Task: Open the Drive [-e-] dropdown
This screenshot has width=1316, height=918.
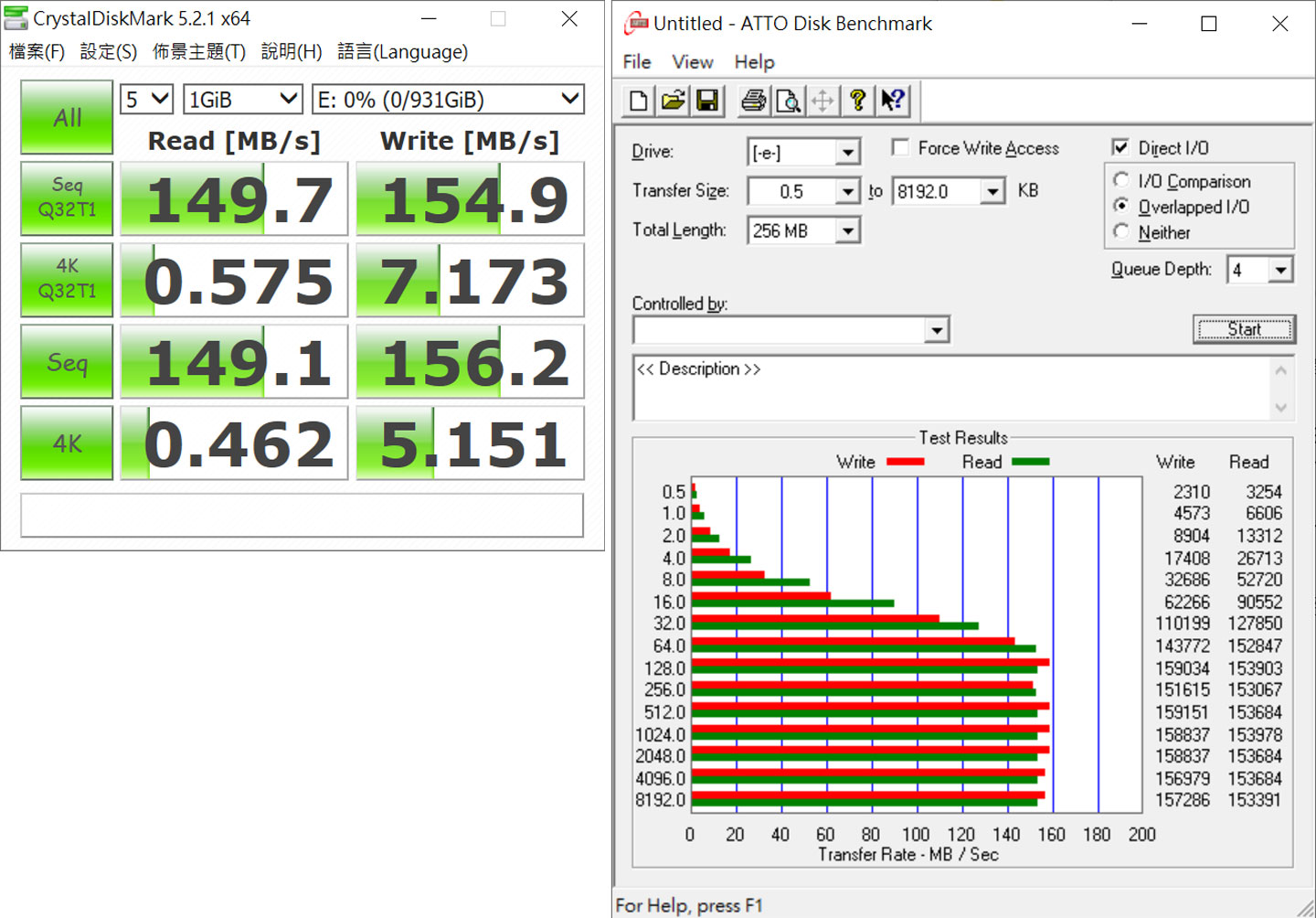Action: [x=848, y=152]
